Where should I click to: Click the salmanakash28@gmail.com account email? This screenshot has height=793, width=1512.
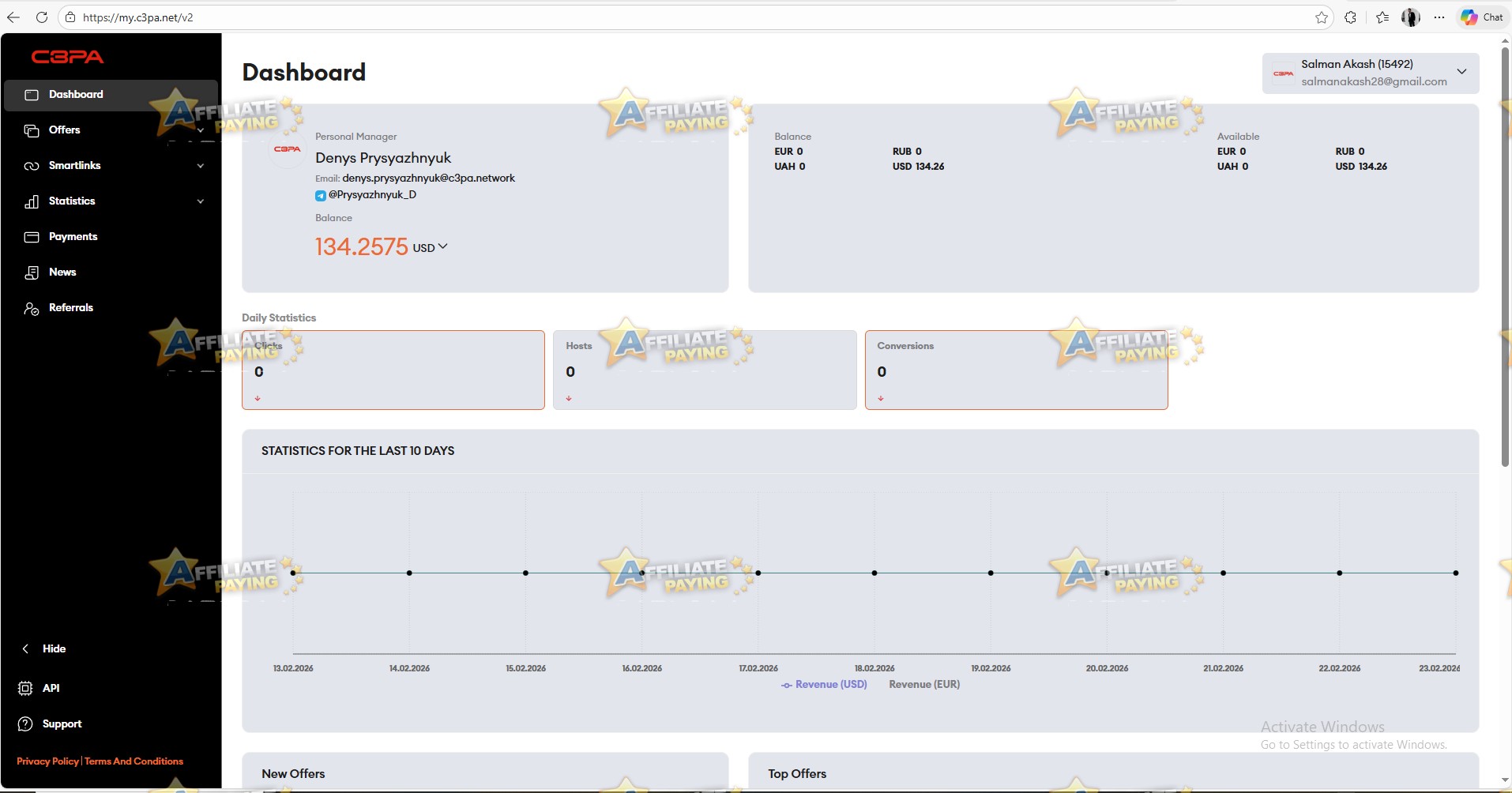1375,82
